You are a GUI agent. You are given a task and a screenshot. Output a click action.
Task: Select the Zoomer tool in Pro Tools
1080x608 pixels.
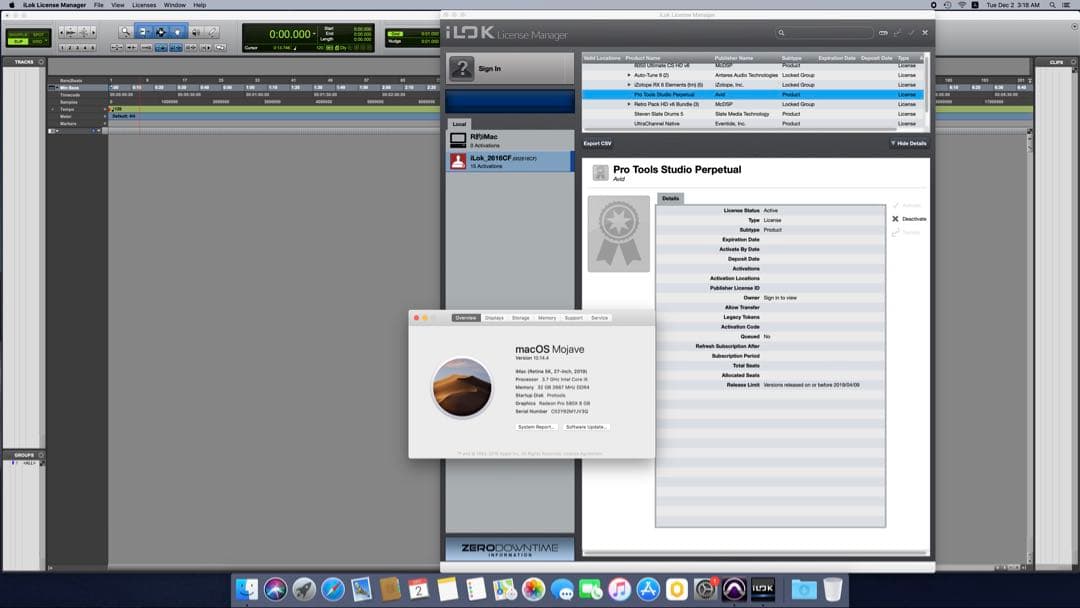coord(125,32)
